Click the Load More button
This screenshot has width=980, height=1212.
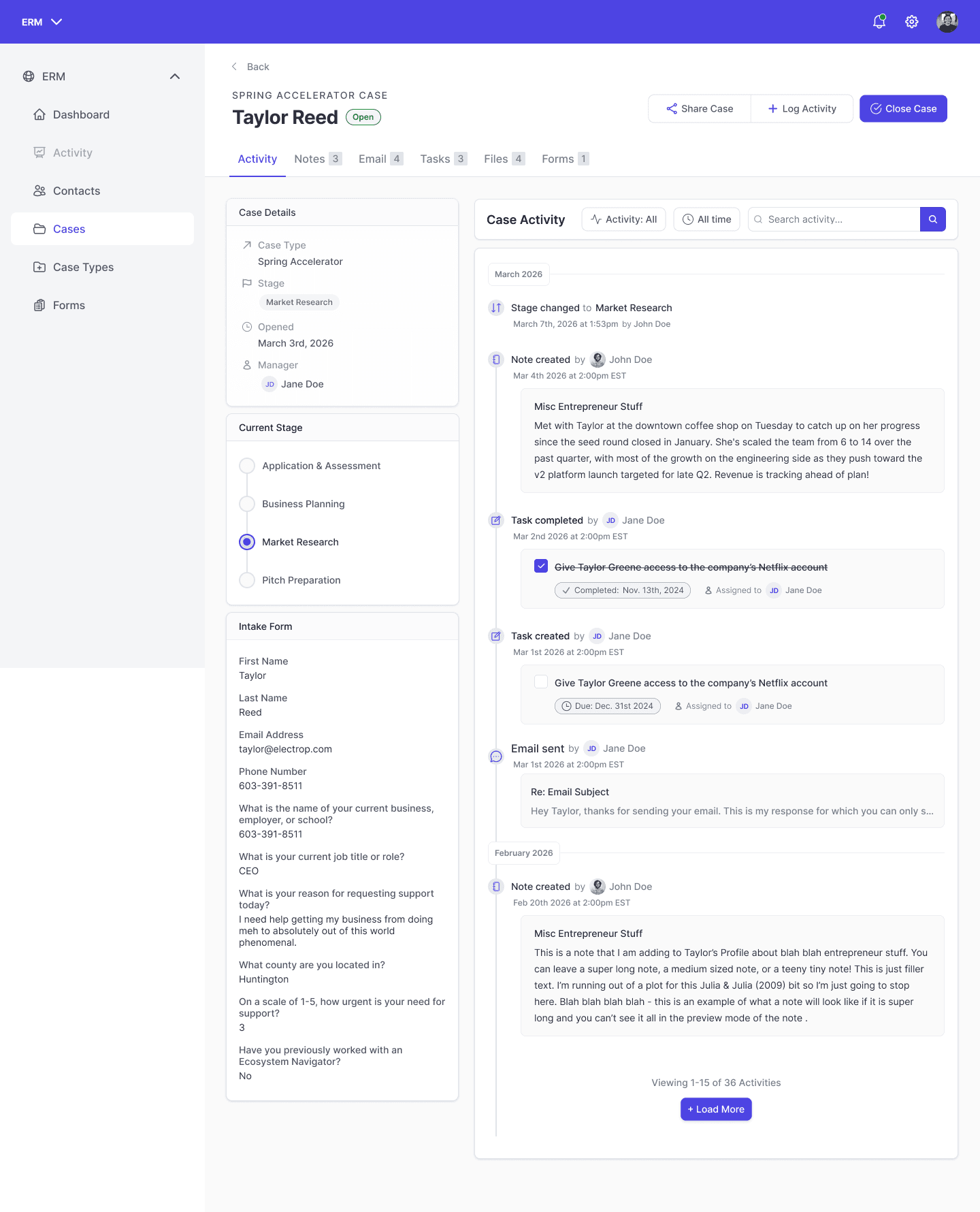coord(716,1109)
